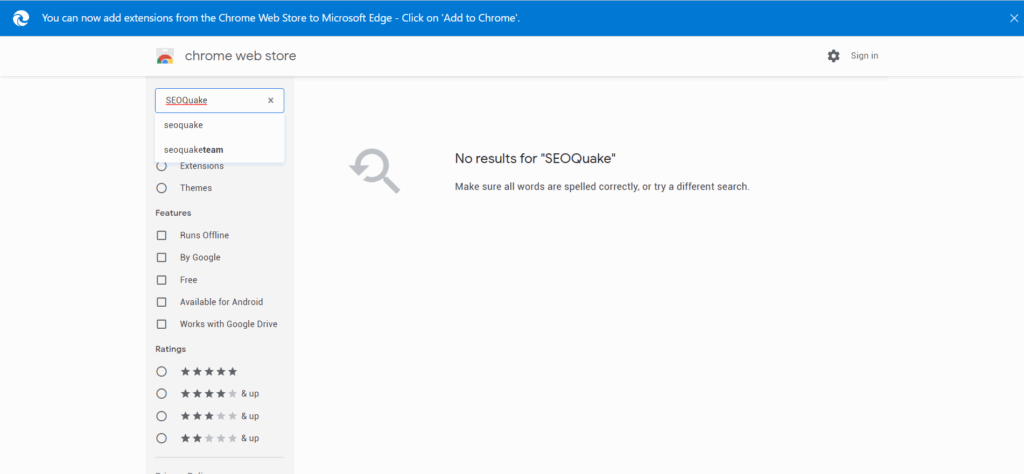Click the Chrome Web Store banner message text
The image size is (1024, 474).
click(281, 18)
